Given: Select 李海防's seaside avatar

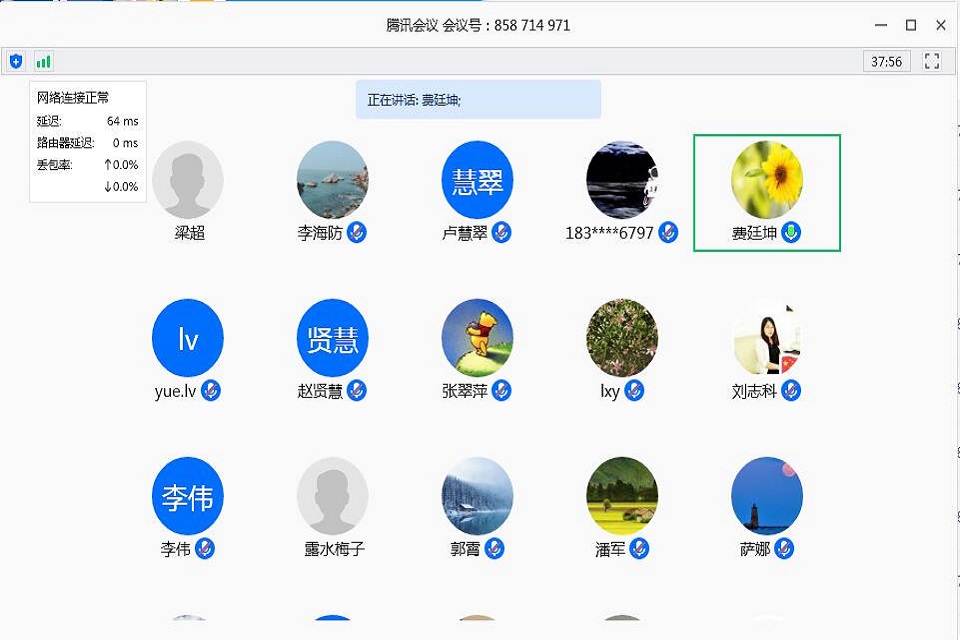Looking at the screenshot, I should click(x=332, y=180).
